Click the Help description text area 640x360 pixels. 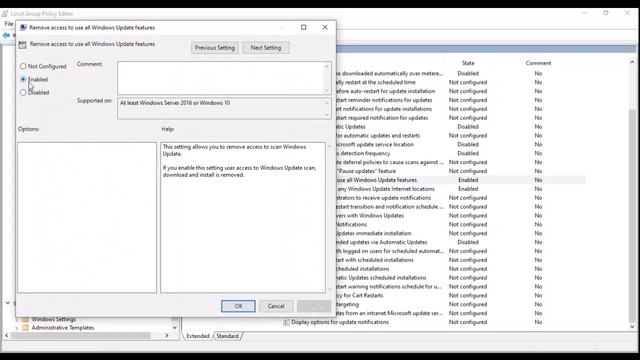(243, 218)
